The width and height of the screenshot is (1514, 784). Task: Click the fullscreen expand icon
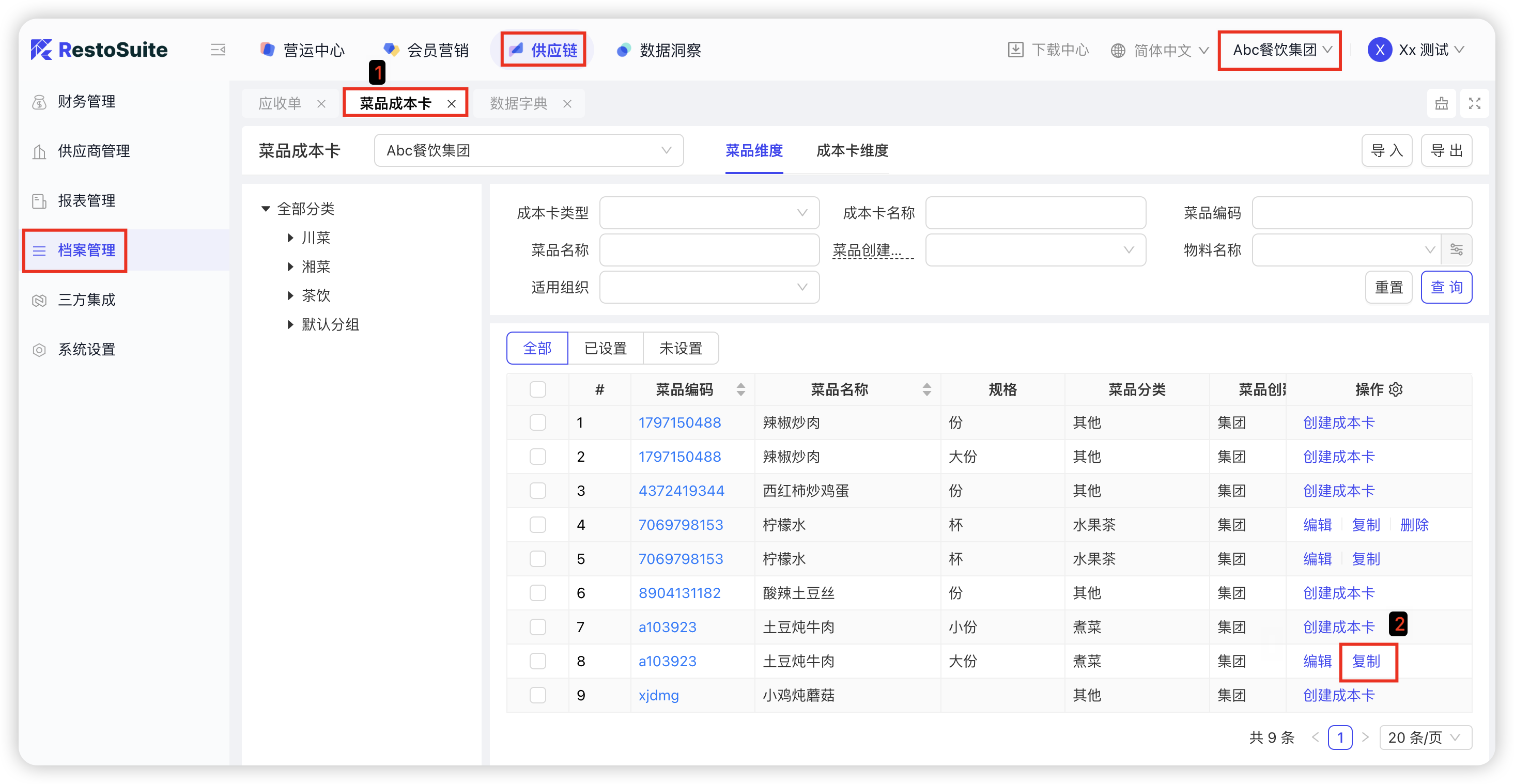(1474, 103)
